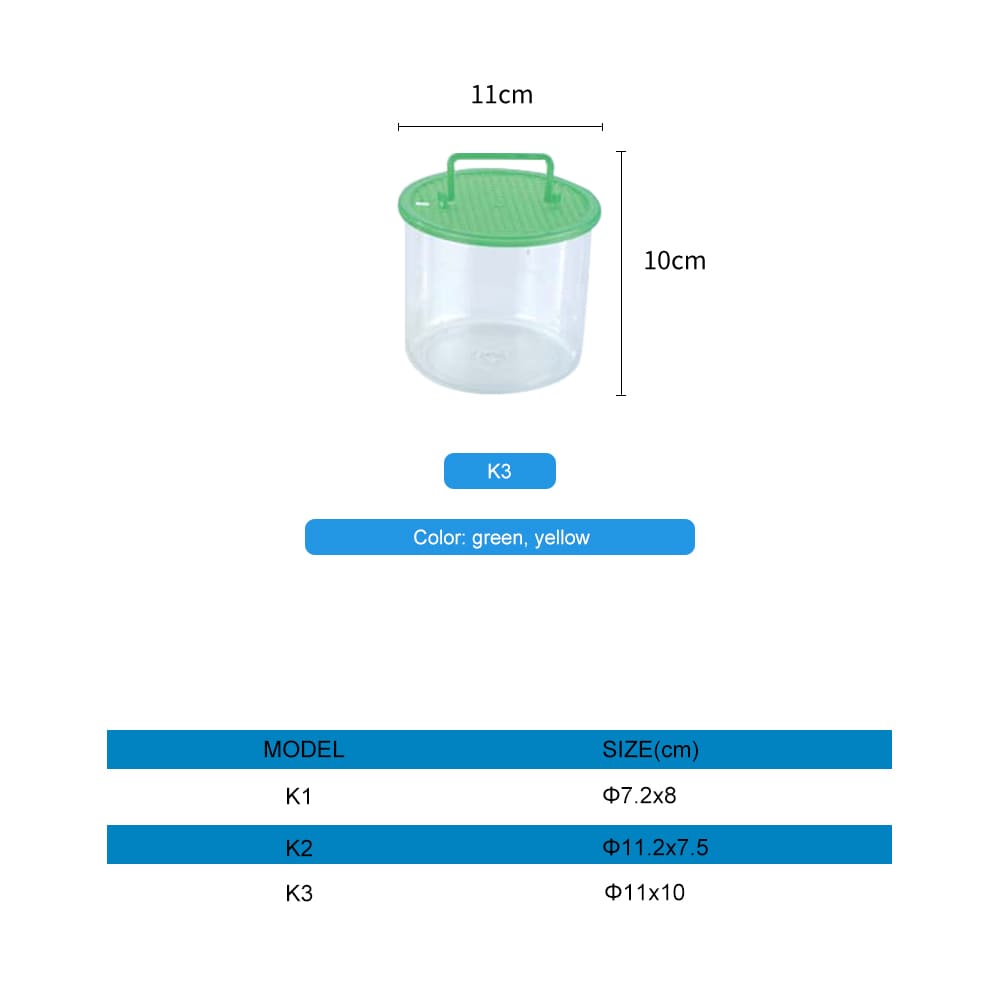Click the blue K3 model badge
Viewport: 1000px width, 1000px height.
499,471
